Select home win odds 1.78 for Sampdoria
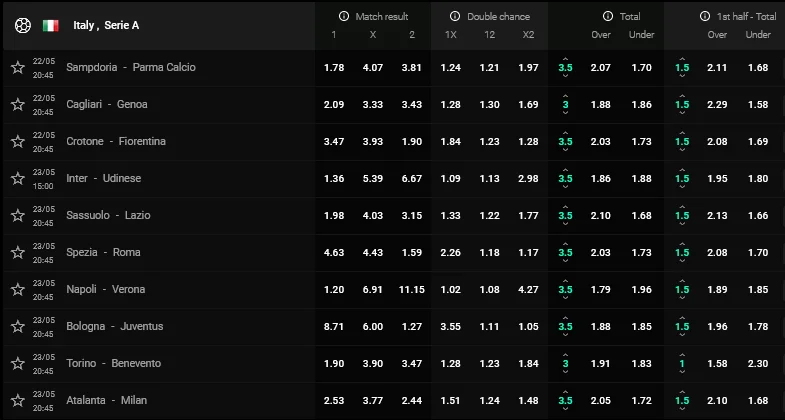The image size is (785, 420). 334,68
